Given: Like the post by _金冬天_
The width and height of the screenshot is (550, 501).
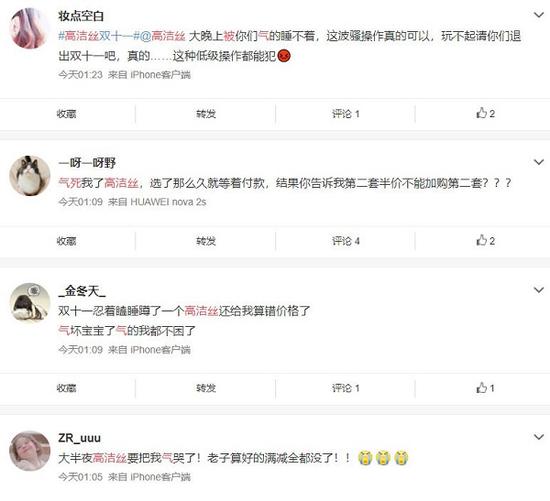Looking at the screenshot, I should click(x=485, y=388).
